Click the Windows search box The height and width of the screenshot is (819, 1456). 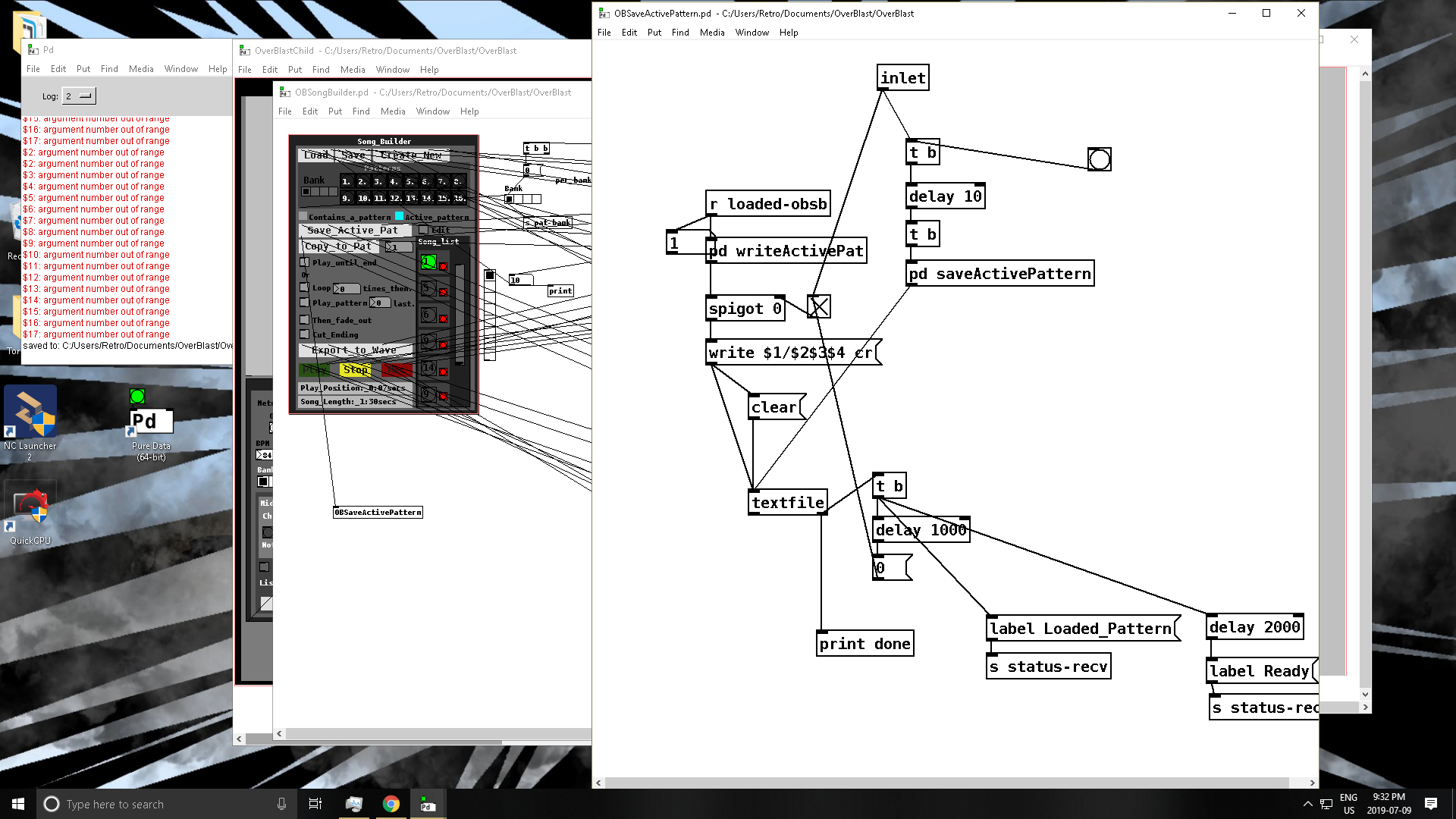point(167,804)
